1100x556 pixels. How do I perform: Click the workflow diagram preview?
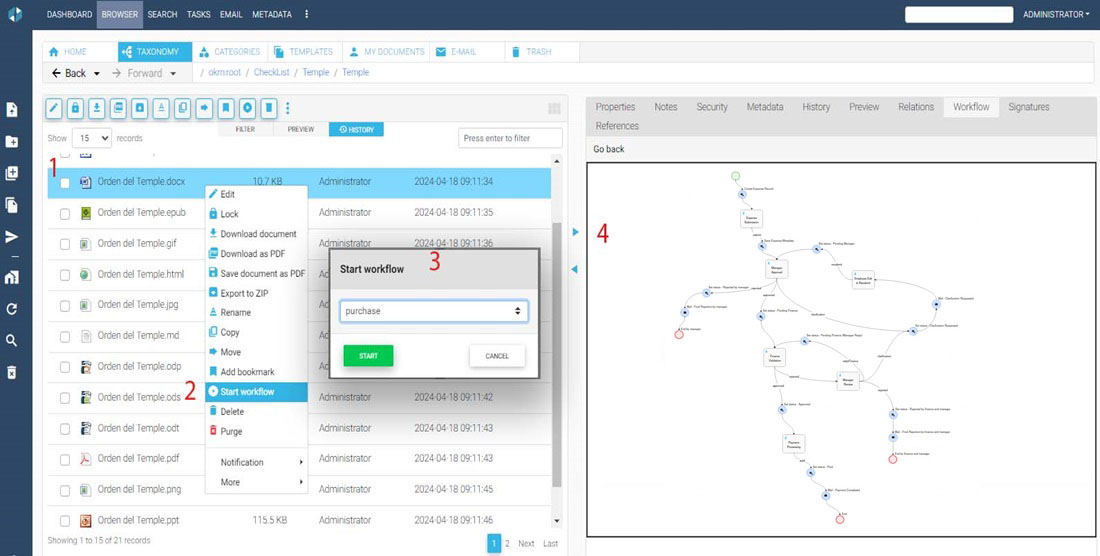coord(840,350)
